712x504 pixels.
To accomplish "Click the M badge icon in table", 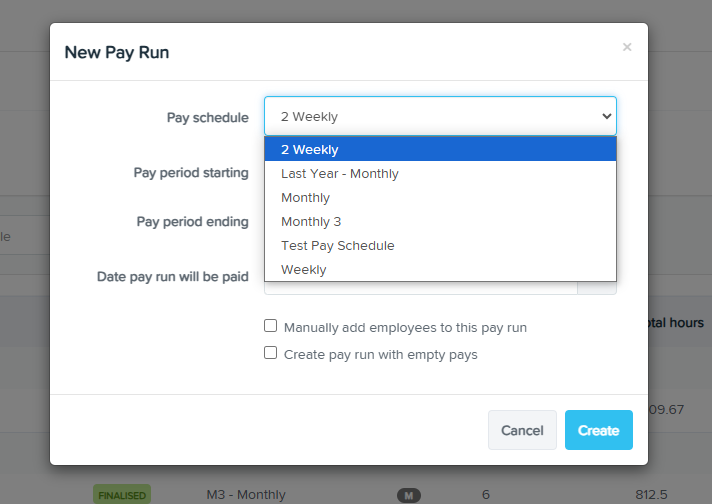I will (x=409, y=495).
